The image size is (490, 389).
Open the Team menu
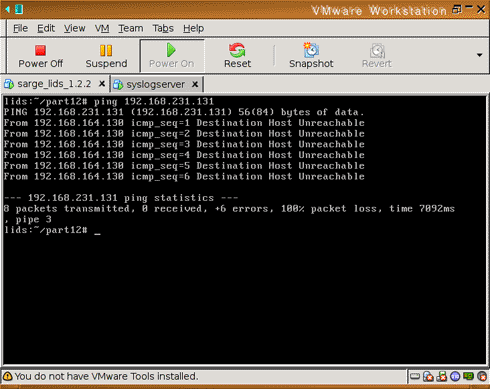click(131, 28)
